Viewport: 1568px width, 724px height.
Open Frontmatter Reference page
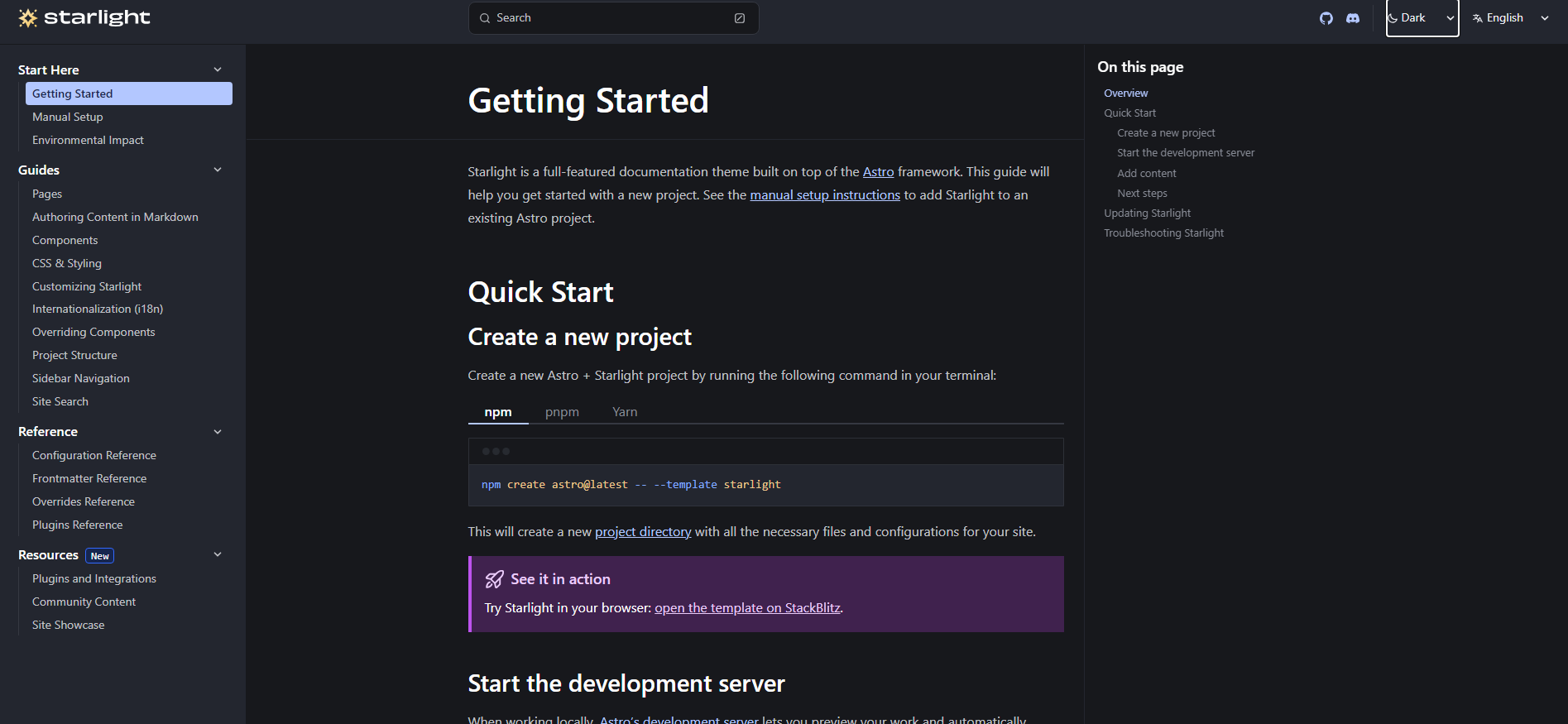tap(129, 478)
